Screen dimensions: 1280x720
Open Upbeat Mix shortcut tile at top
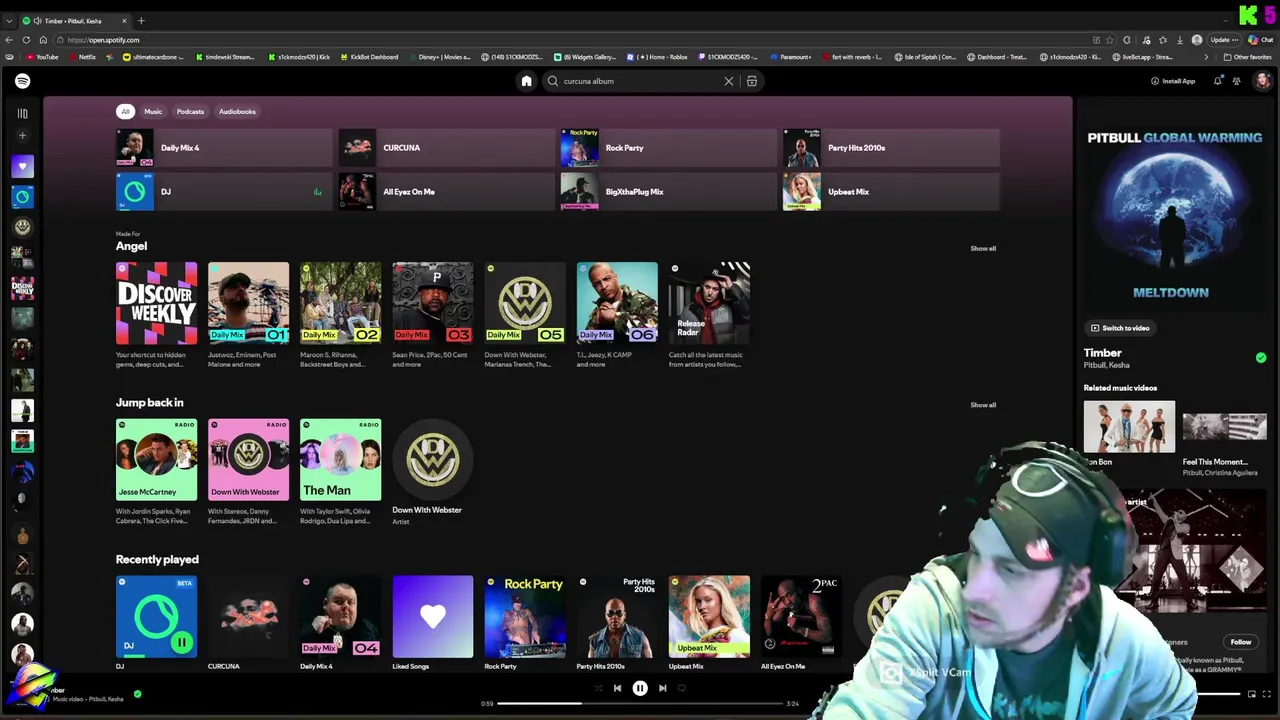891,192
